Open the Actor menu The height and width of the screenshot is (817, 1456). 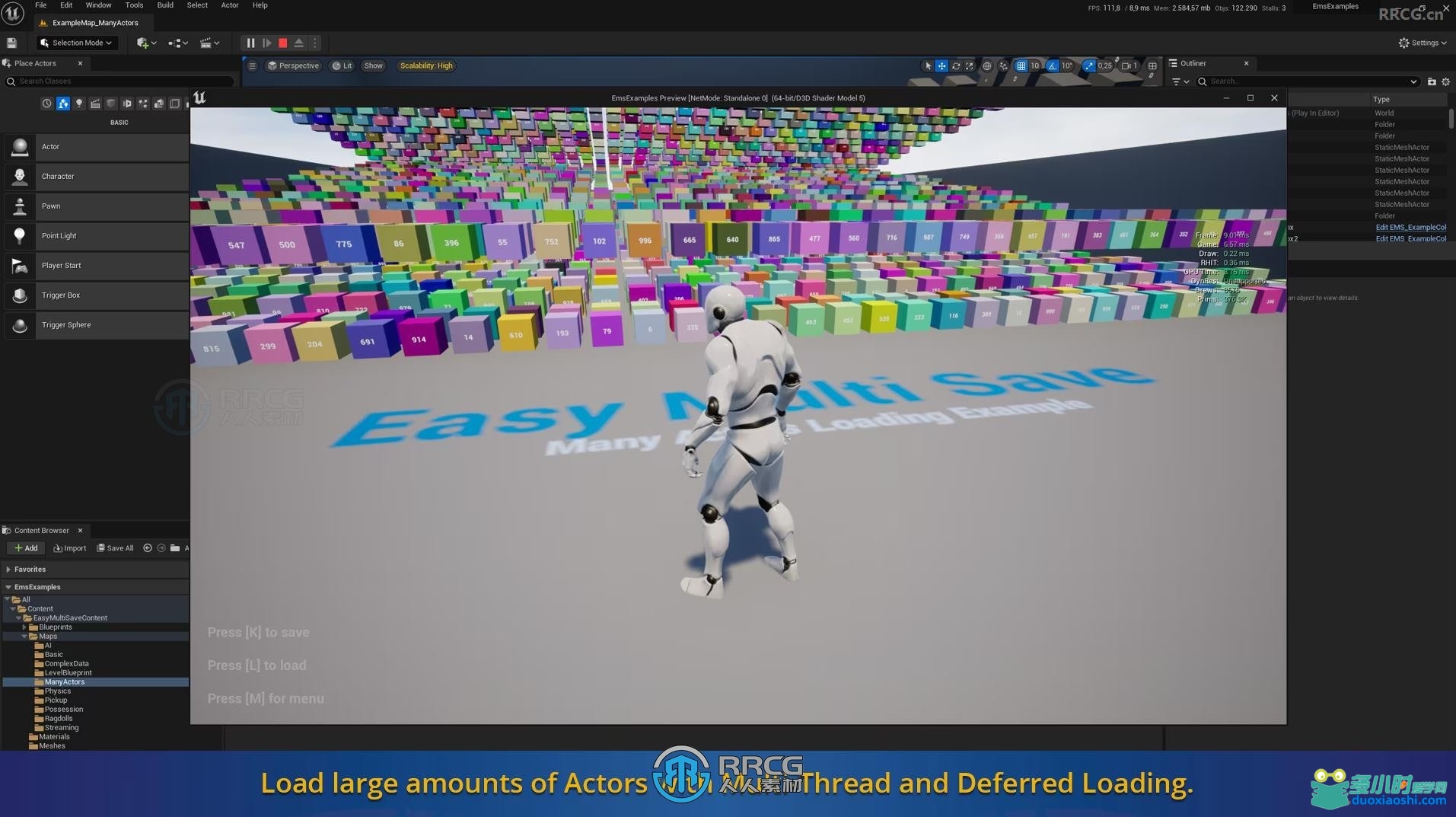[230, 5]
